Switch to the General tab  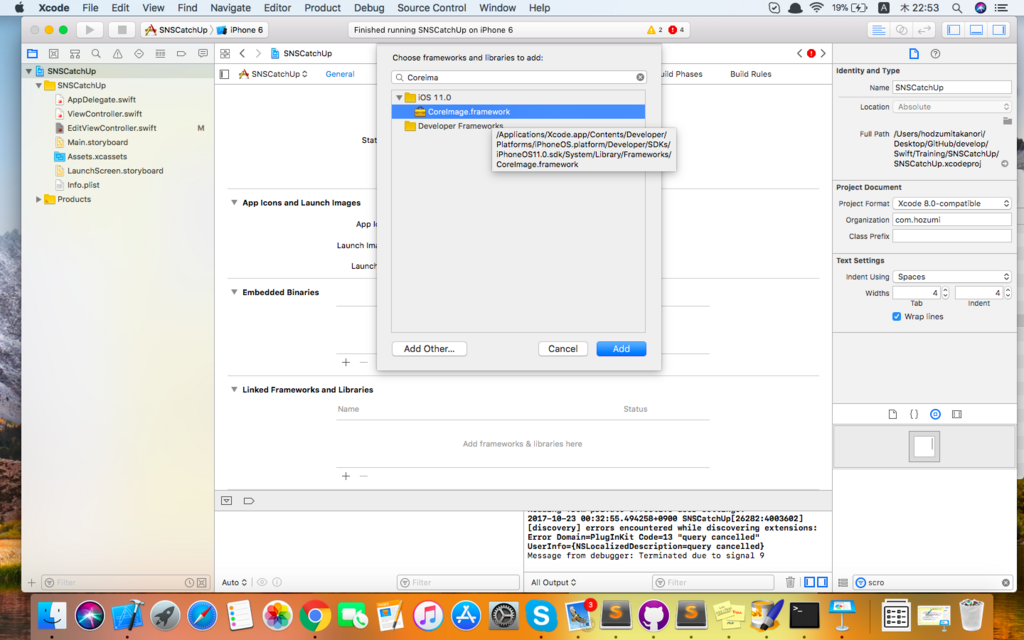[x=340, y=74]
